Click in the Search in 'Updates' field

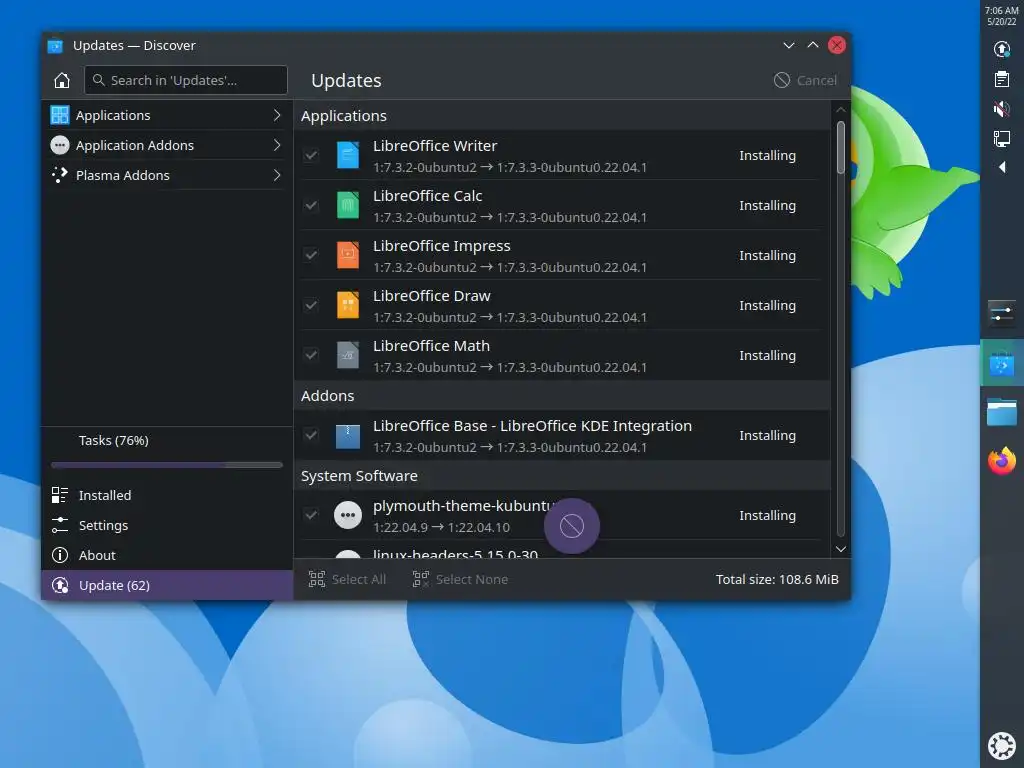(x=186, y=80)
